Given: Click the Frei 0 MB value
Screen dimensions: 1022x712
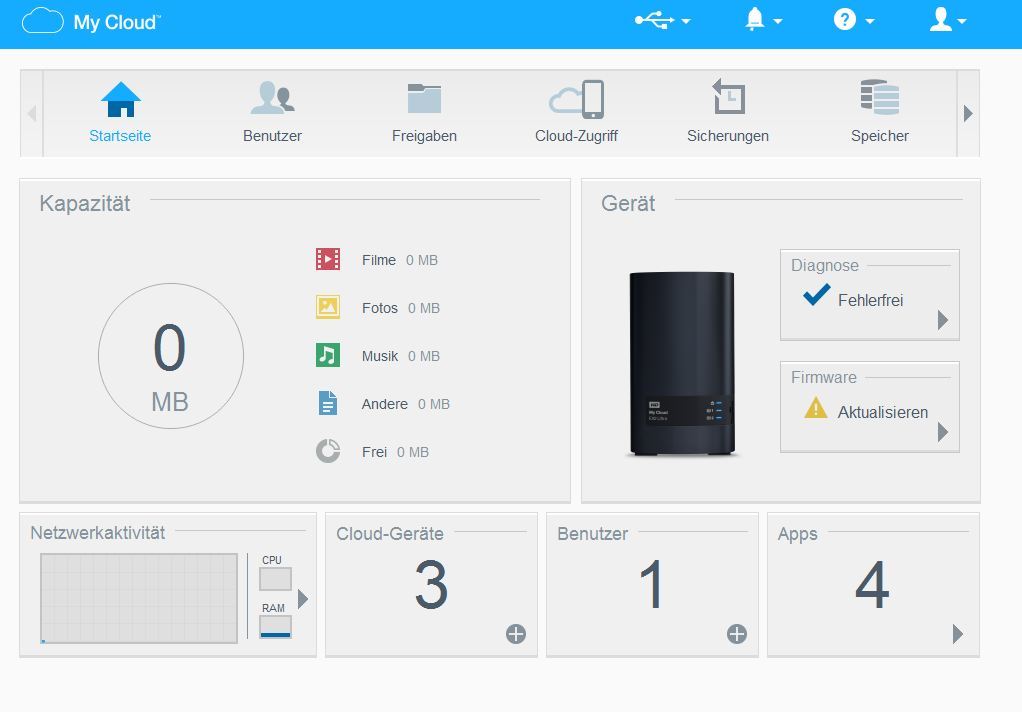Looking at the screenshot, I should (413, 452).
